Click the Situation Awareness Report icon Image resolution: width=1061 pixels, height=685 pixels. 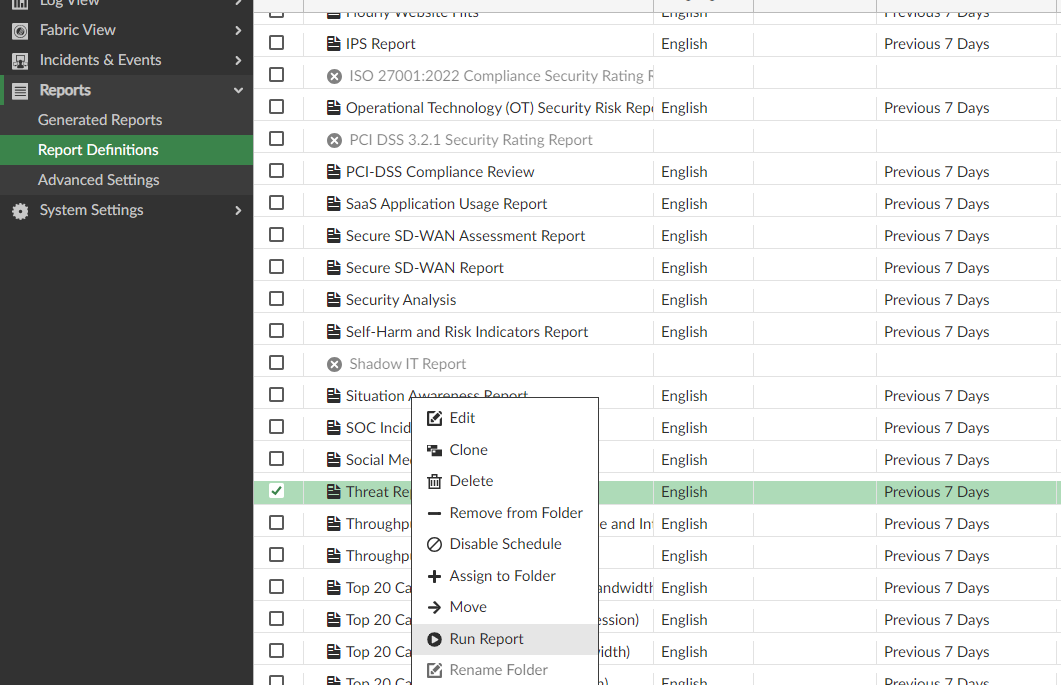[334, 396]
